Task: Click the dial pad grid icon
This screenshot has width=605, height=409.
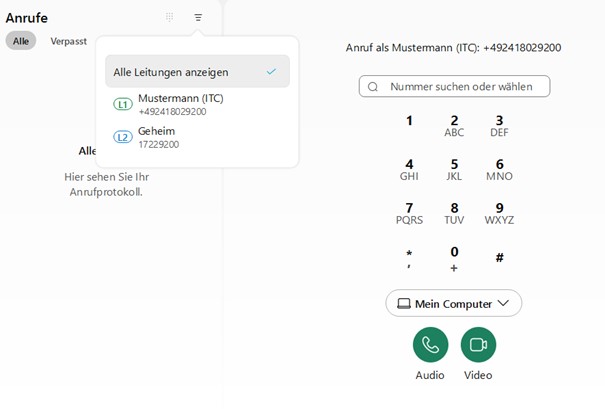Action: click(169, 17)
